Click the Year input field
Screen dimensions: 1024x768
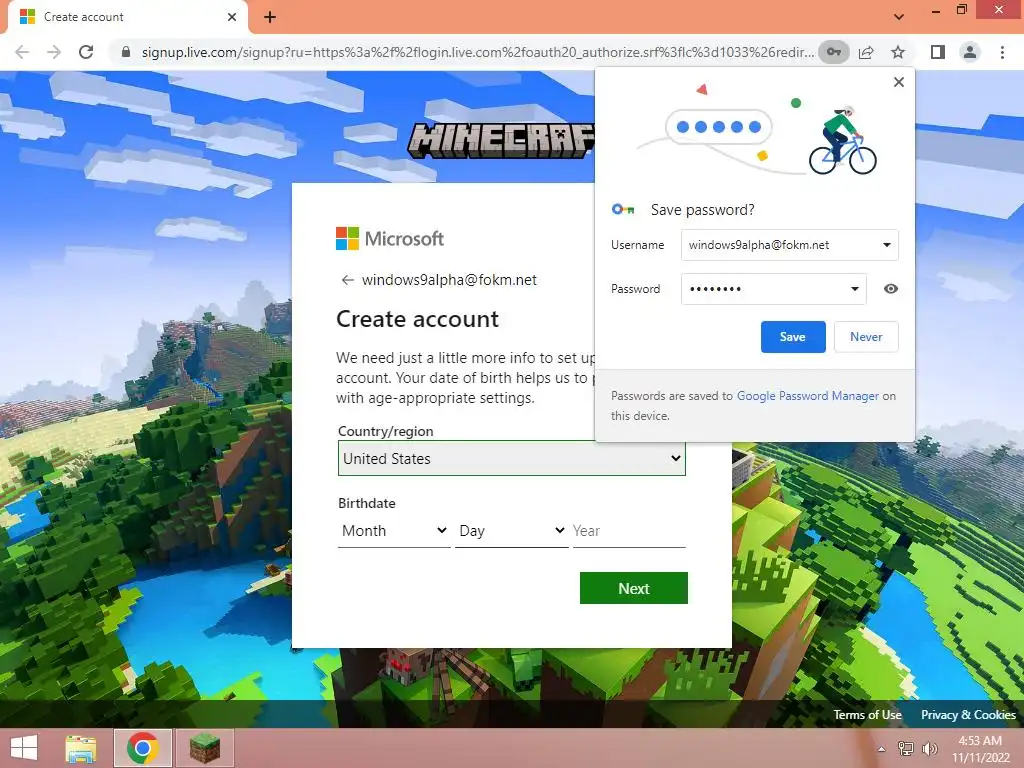pyautogui.click(x=629, y=531)
